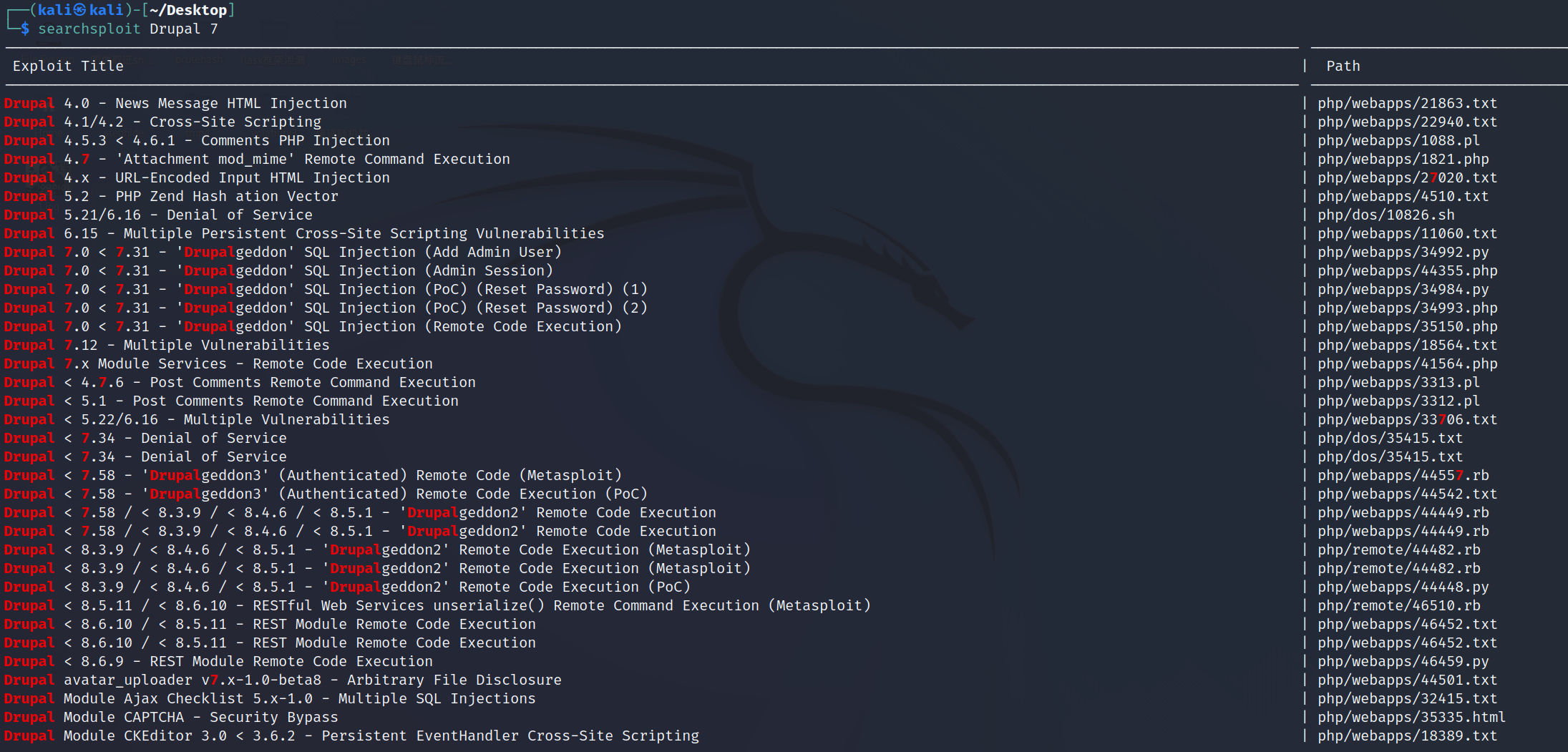Click Drupalgeddon SQL Injection (Admin Session) row
Image resolution: width=1568 pixels, height=752 pixels.
click(x=278, y=270)
